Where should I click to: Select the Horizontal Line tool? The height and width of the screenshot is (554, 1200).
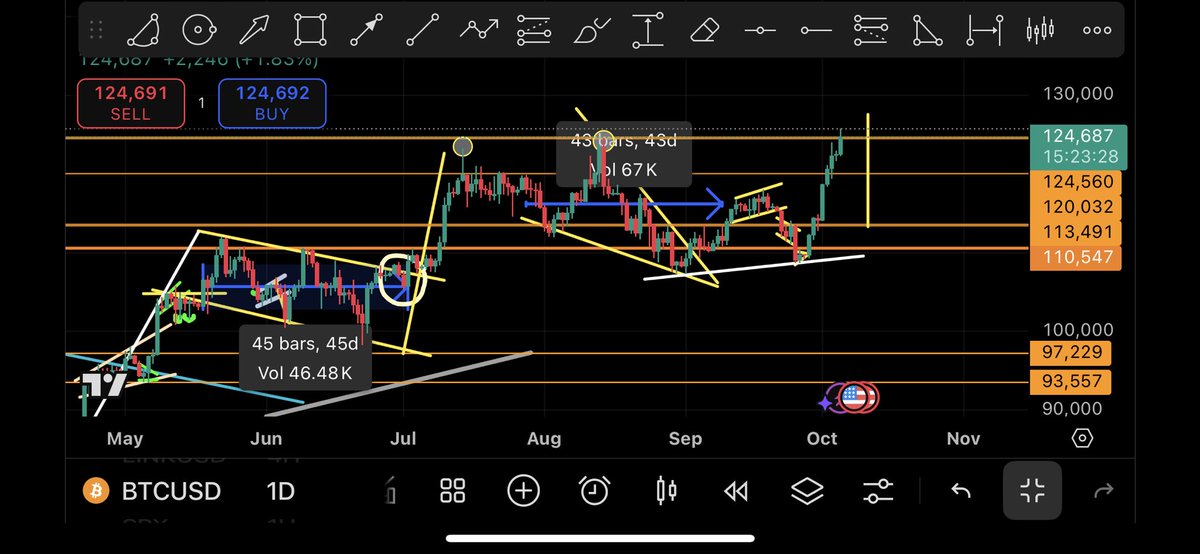760,30
